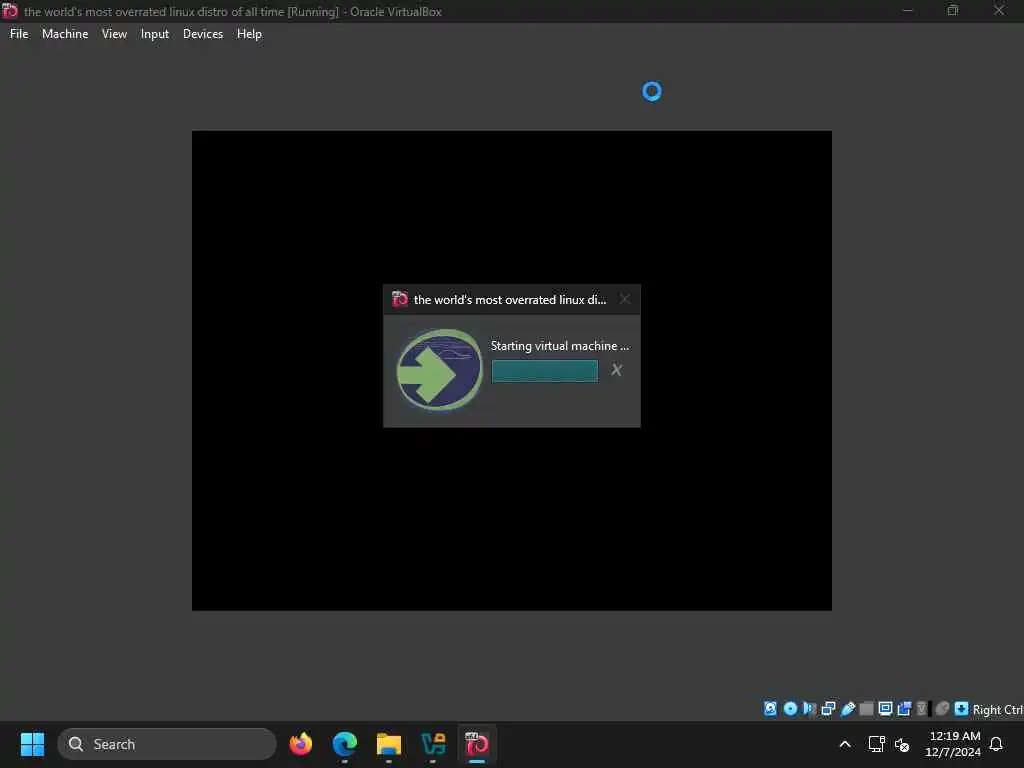The height and width of the screenshot is (768, 1024).
Task: Click the optical disc status icon
Action: (790, 709)
